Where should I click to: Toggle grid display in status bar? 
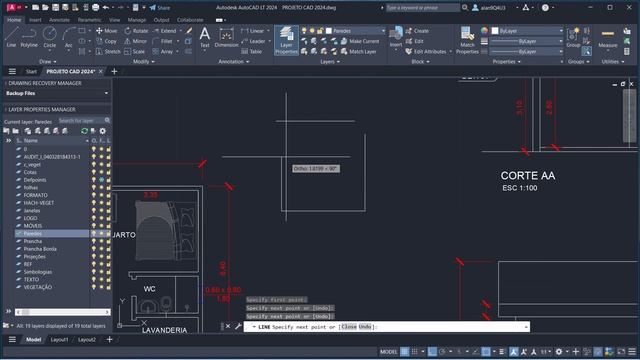point(404,351)
